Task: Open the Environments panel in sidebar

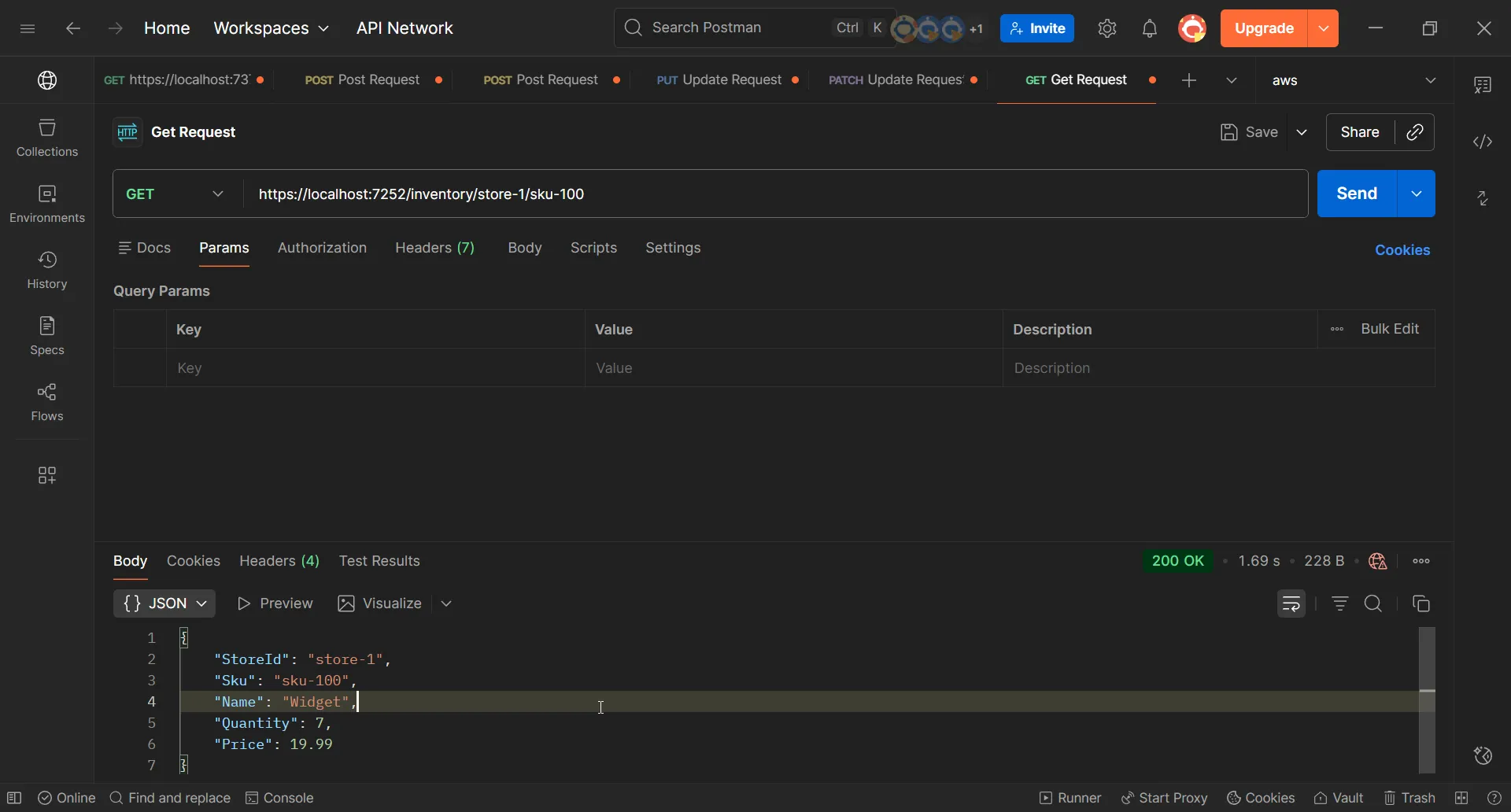Action: click(47, 203)
